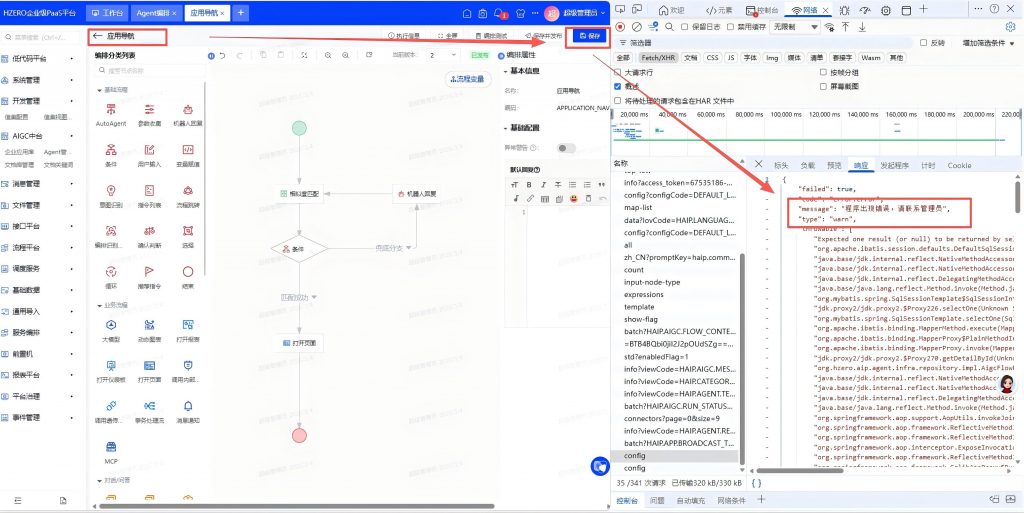Switch to the Agent编排 tab
Image resolution: width=1024 pixels, height=513 pixels.
click(155, 13)
